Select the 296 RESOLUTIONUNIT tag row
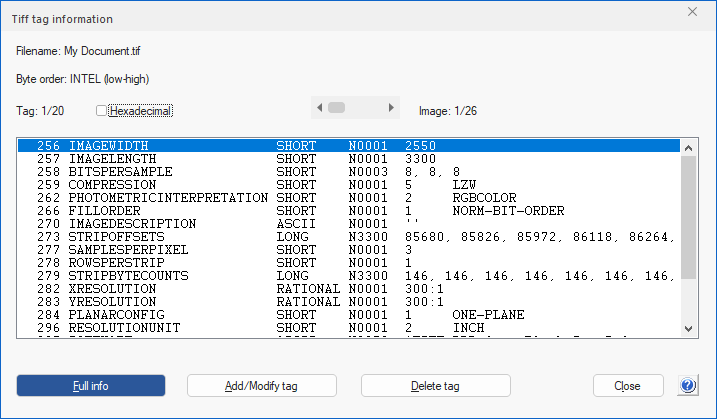The width and height of the screenshot is (717, 419). pyautogui.click(x=349, y=328)
